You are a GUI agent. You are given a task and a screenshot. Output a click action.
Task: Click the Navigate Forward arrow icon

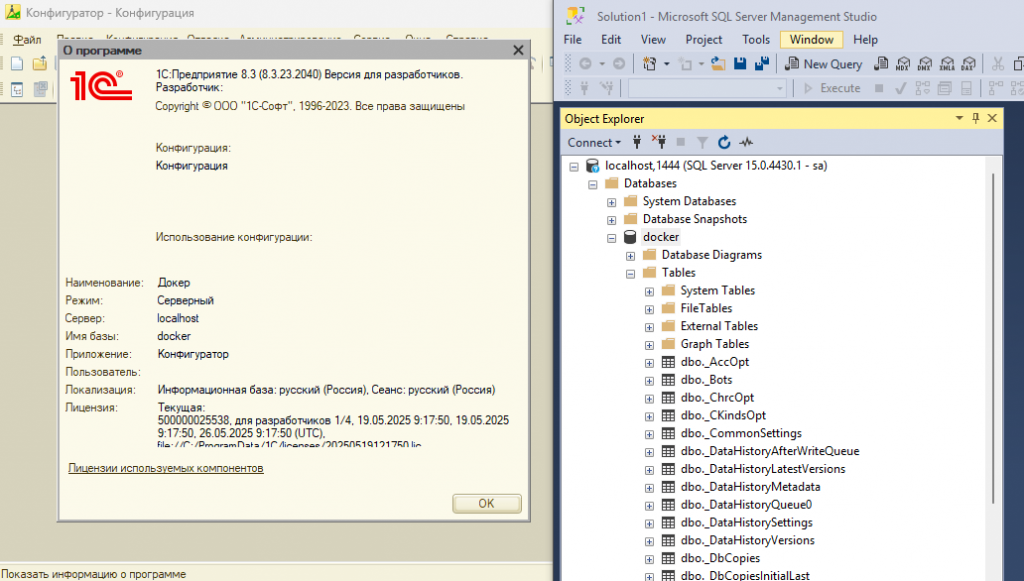[x=618, y=64]
